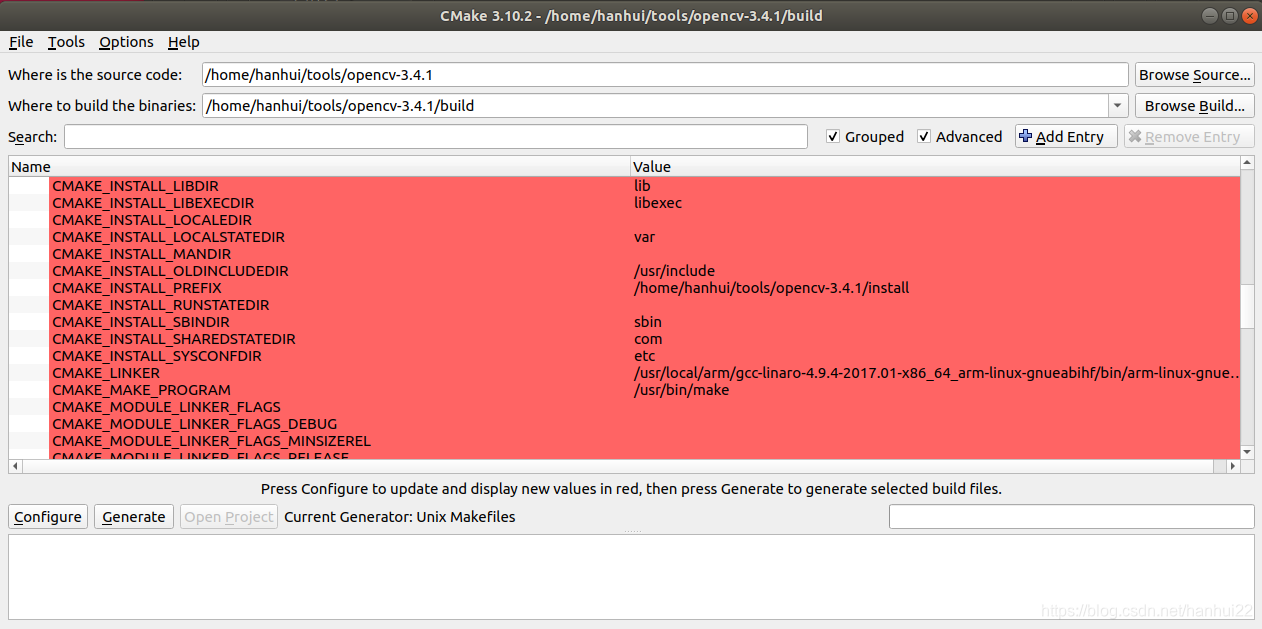Open the Help menu
The image size is (1262, 629).
[184, 42]
